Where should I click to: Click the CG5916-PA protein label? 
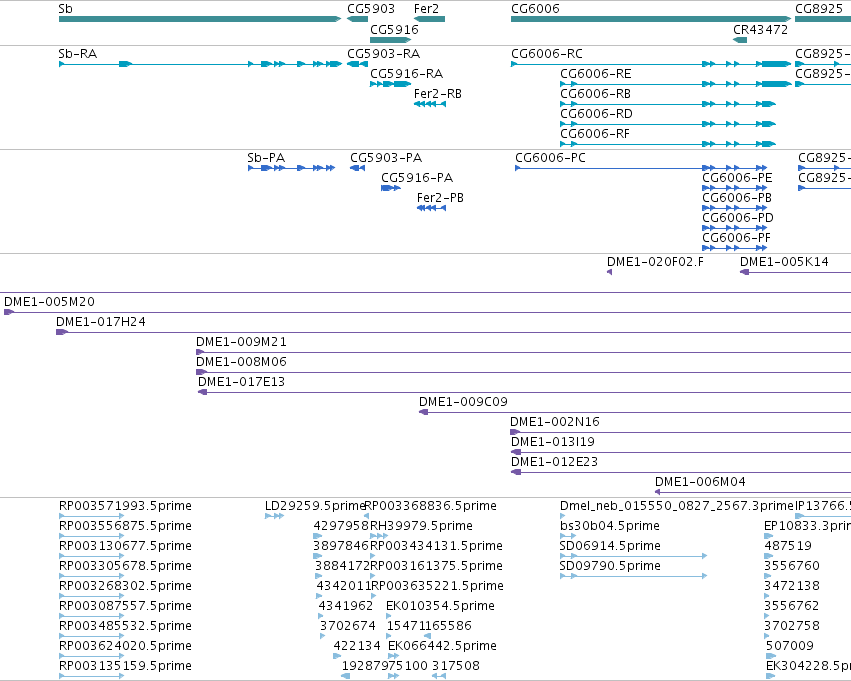417,178
